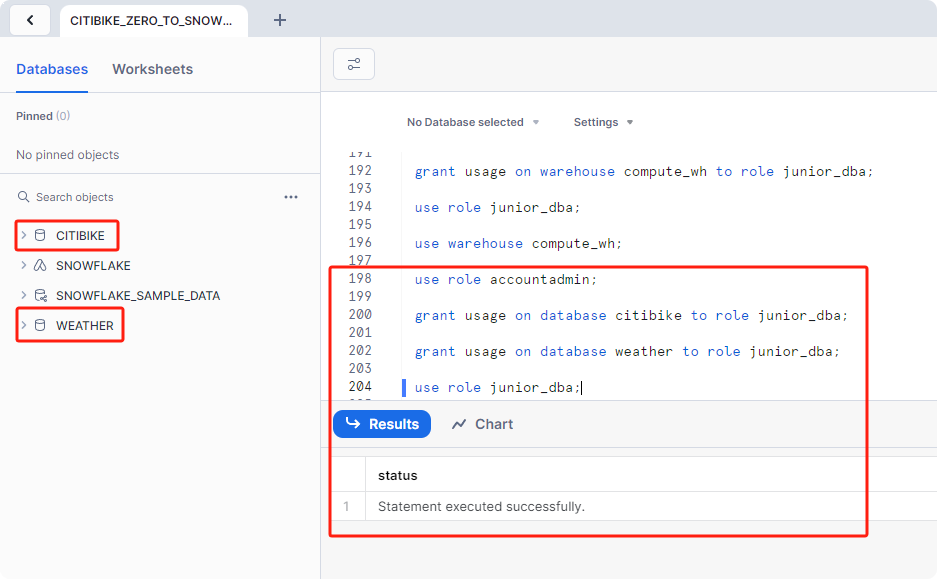Open the filter settings slider icon

(354, 64)
